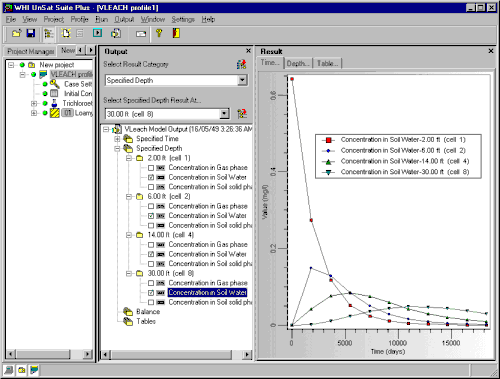Click the project tree view toolbar icon
Viewport: 500px width, 379px height.
pos(49,34)
